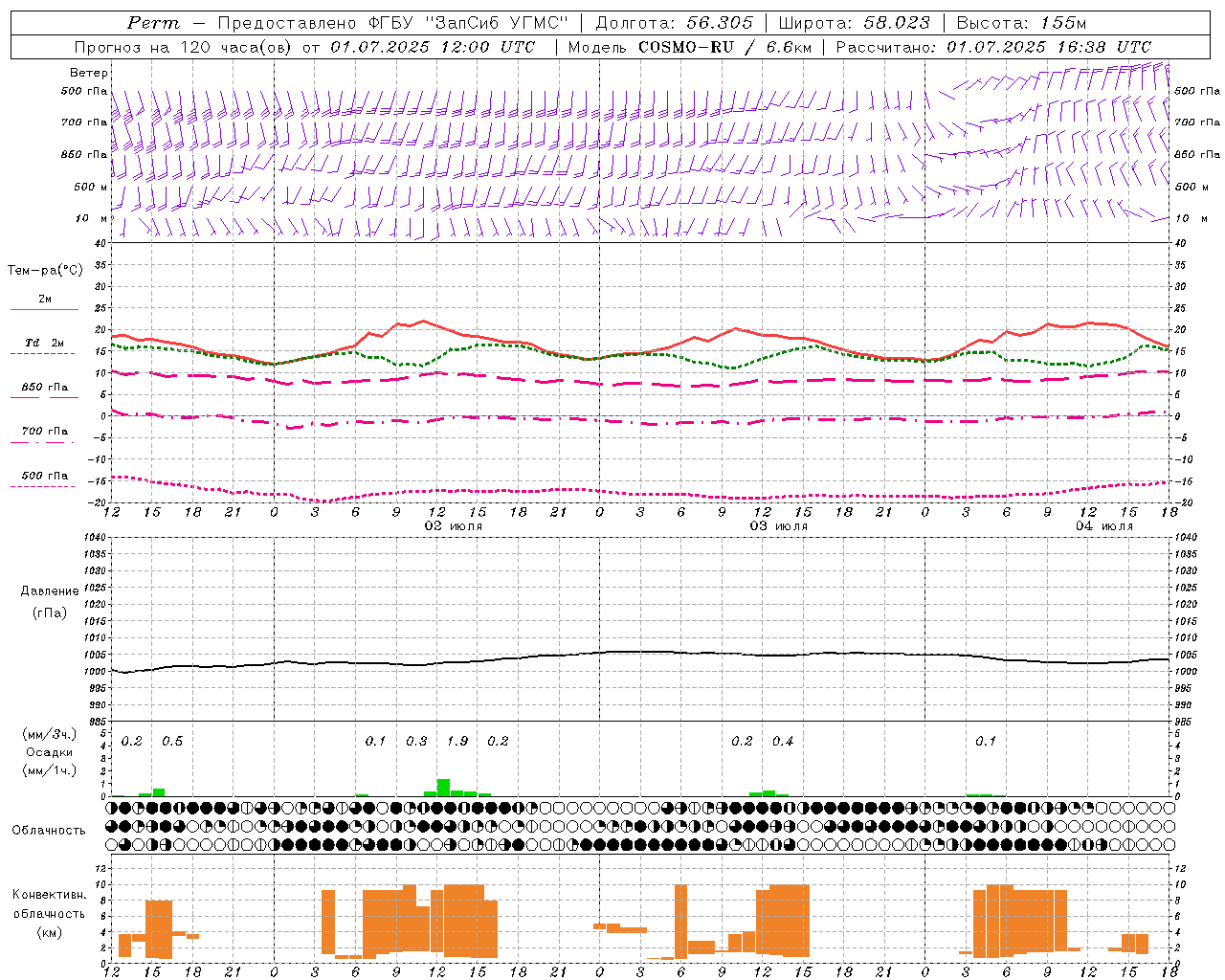Click the "Высота: 155м" elevation value
Viewport: 1225px width, 980px height.
(x=1021, y=23)
